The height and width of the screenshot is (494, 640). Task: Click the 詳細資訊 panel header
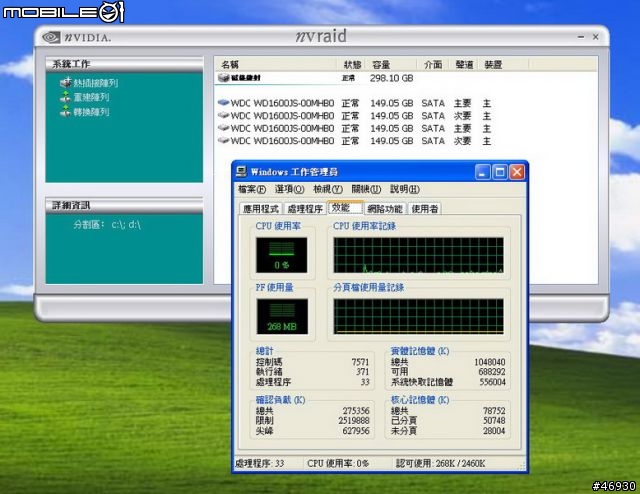tap(124, 205)
